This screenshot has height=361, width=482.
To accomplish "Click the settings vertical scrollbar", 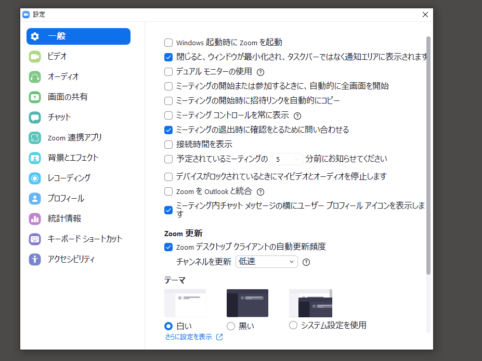I will (x=428, y=156).
